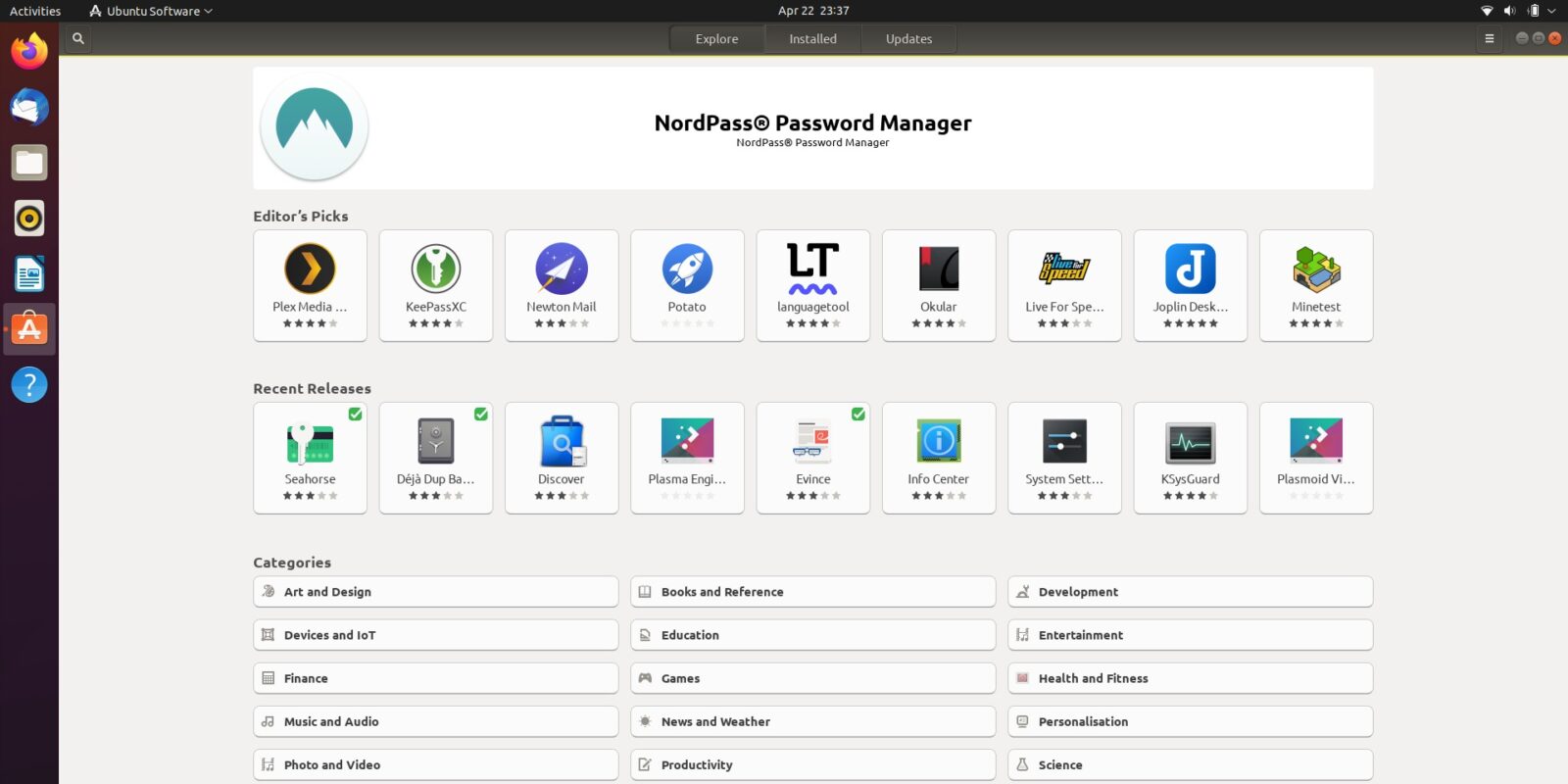This screenshot has height=784, width=1568.
Task: Open the hamburger menu in header
Action: pyautogui.click(x=1490, y=39)
